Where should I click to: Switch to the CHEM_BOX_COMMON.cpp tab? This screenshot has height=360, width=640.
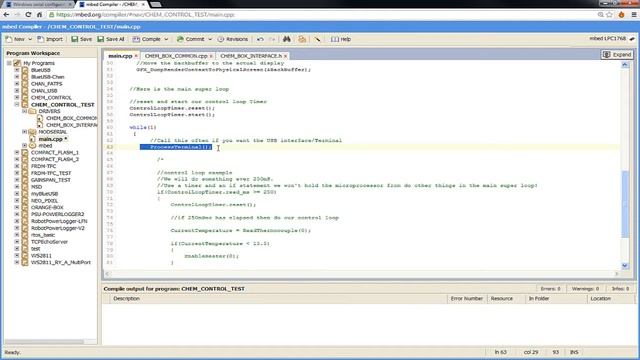(x=176, y=56)
